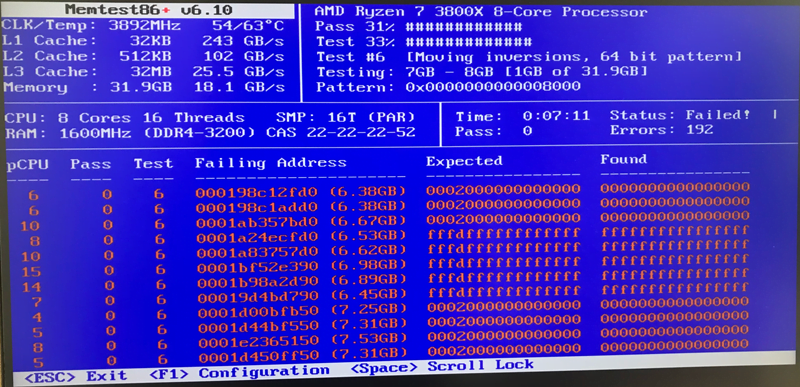Click the Pattern value 0x0000000000008000
The image size is (800, 387).
[493, 87]
